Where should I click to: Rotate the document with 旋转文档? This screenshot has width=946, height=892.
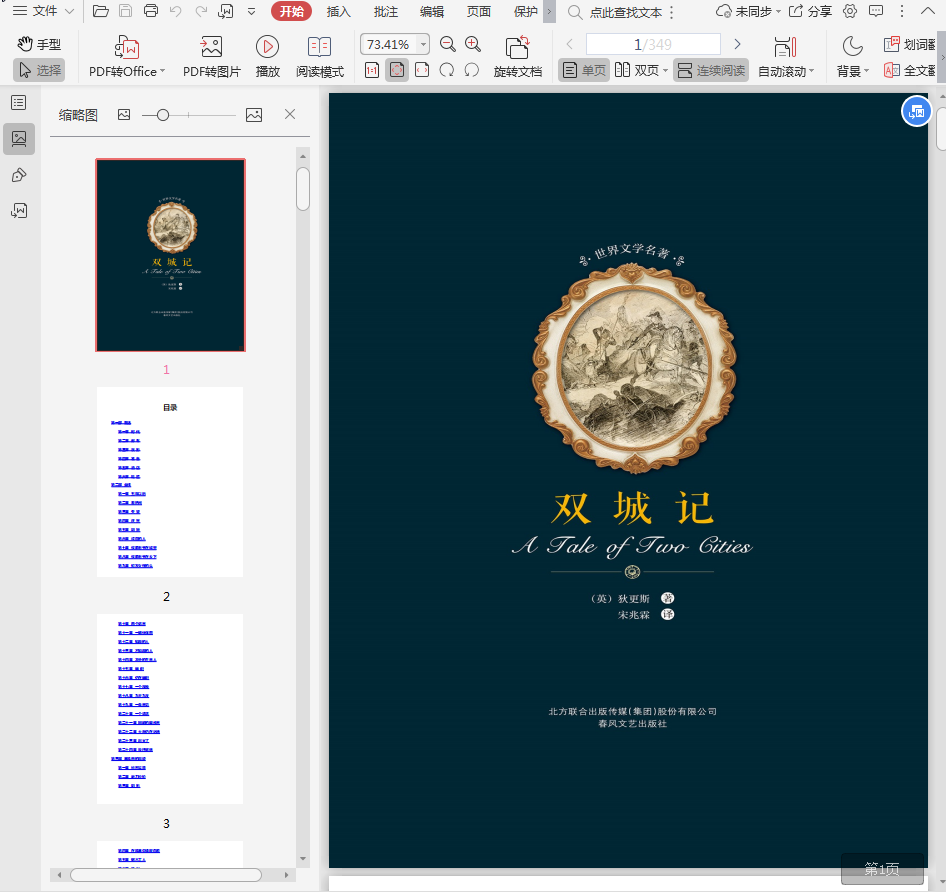tap(517, 47)
